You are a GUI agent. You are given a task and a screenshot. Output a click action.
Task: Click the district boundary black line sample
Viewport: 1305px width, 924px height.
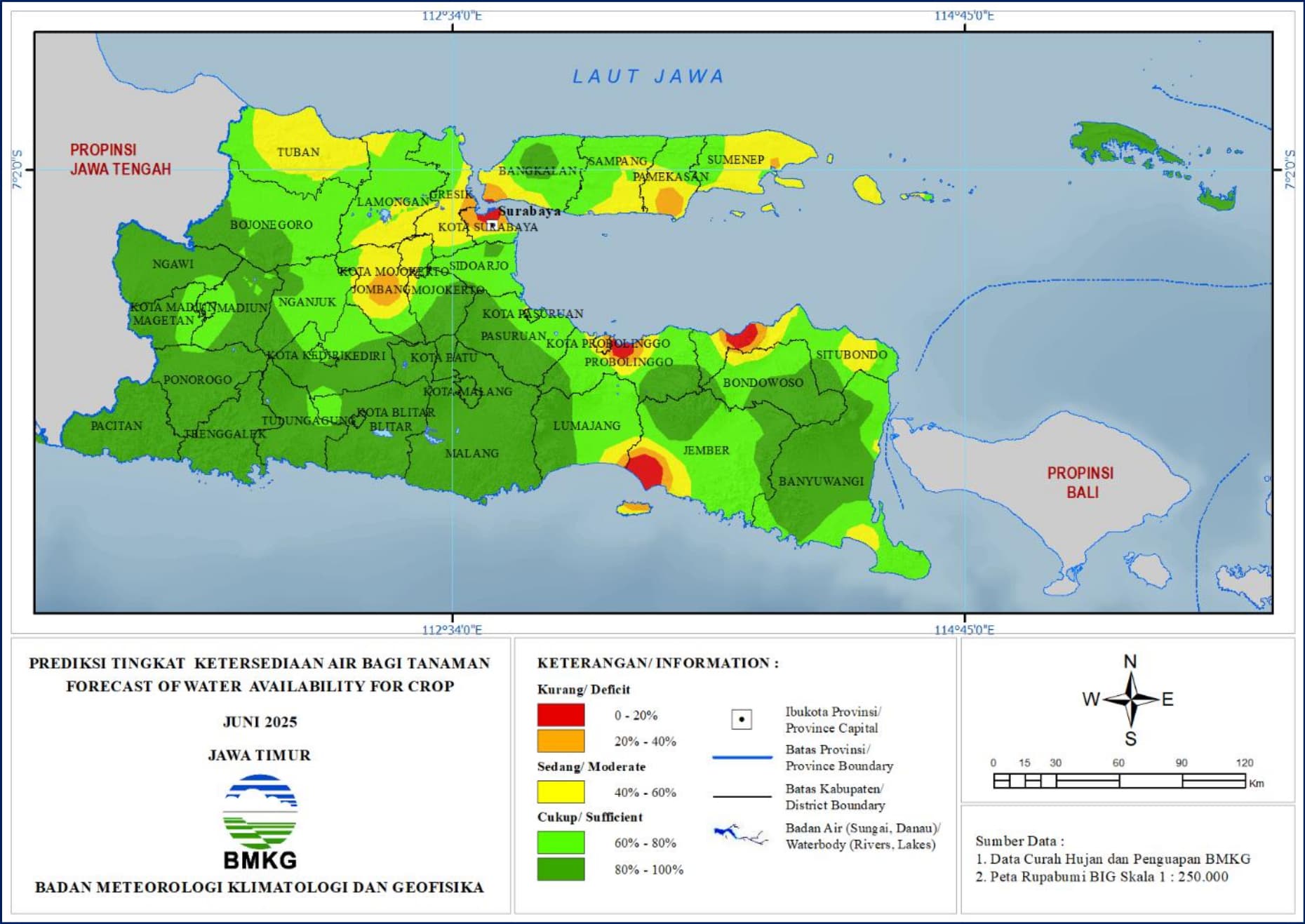click(742, 797)
